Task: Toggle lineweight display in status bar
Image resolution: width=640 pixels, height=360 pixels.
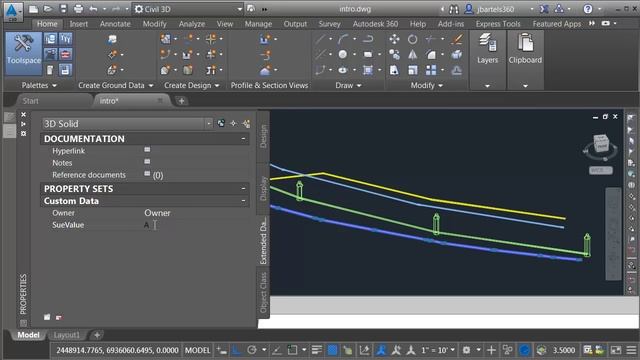Action: pyautogui.click(x=317, y=350)
